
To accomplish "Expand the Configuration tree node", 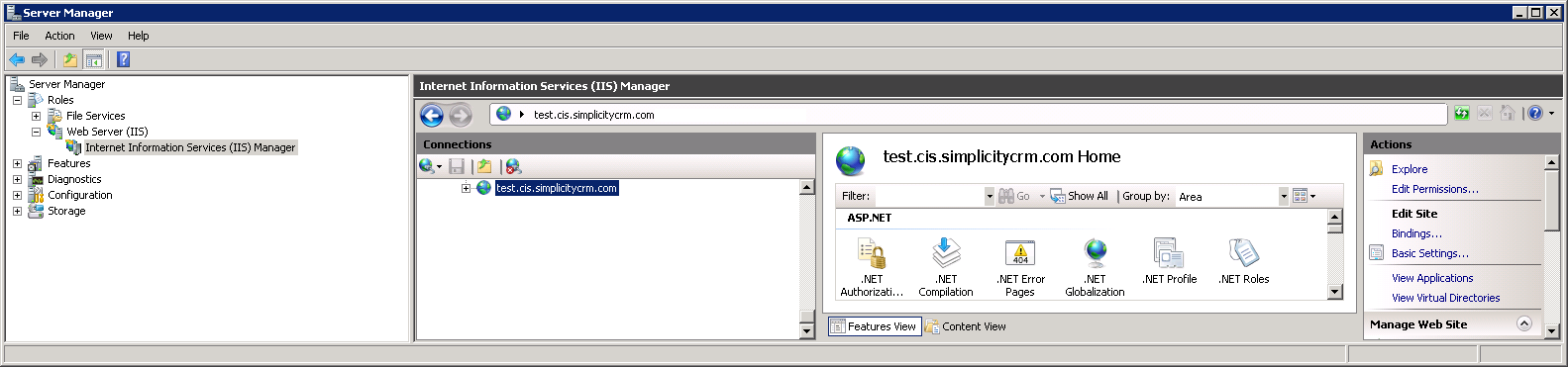I will pyautogui.click(x=17, y=195).
